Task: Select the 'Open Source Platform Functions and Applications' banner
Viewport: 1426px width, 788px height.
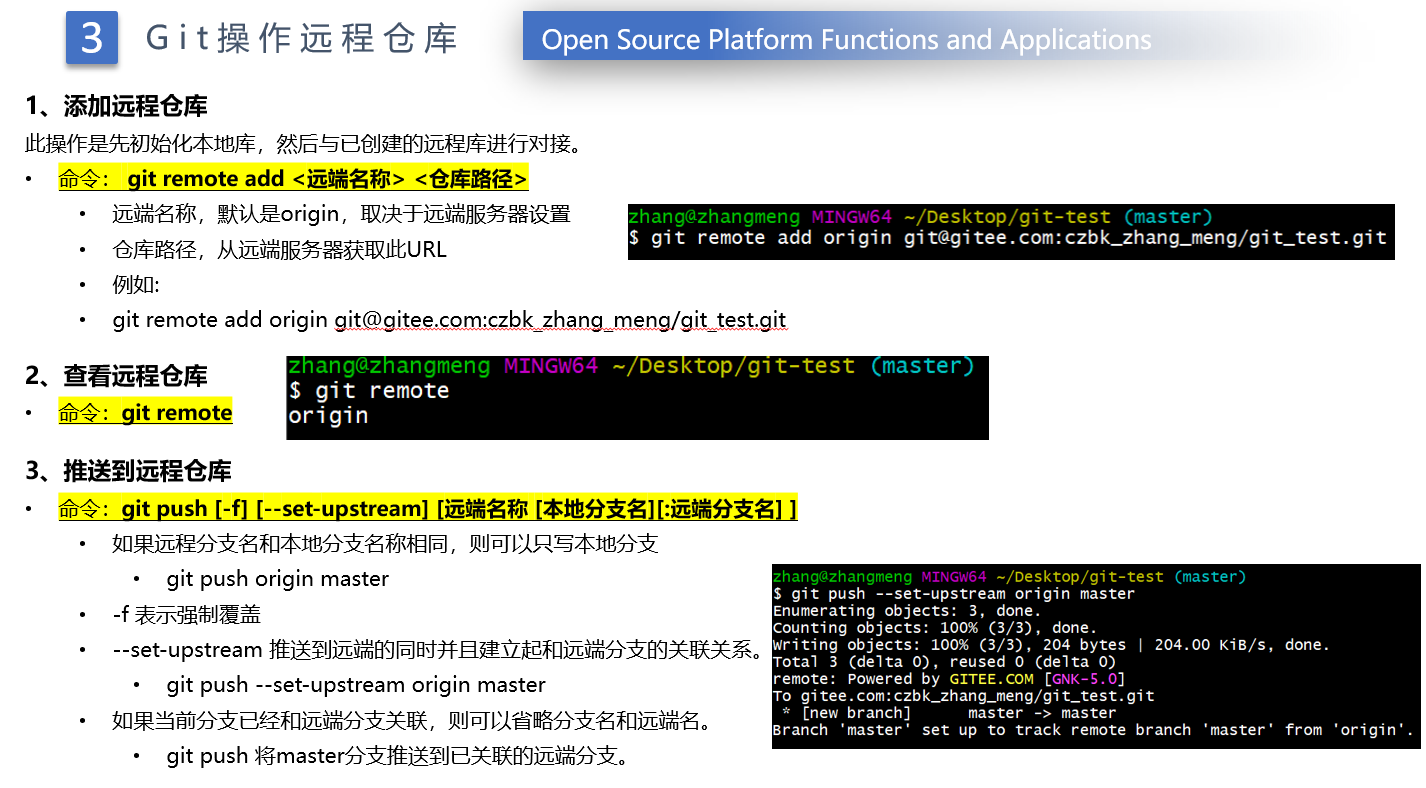Action: tap(846, 40)
